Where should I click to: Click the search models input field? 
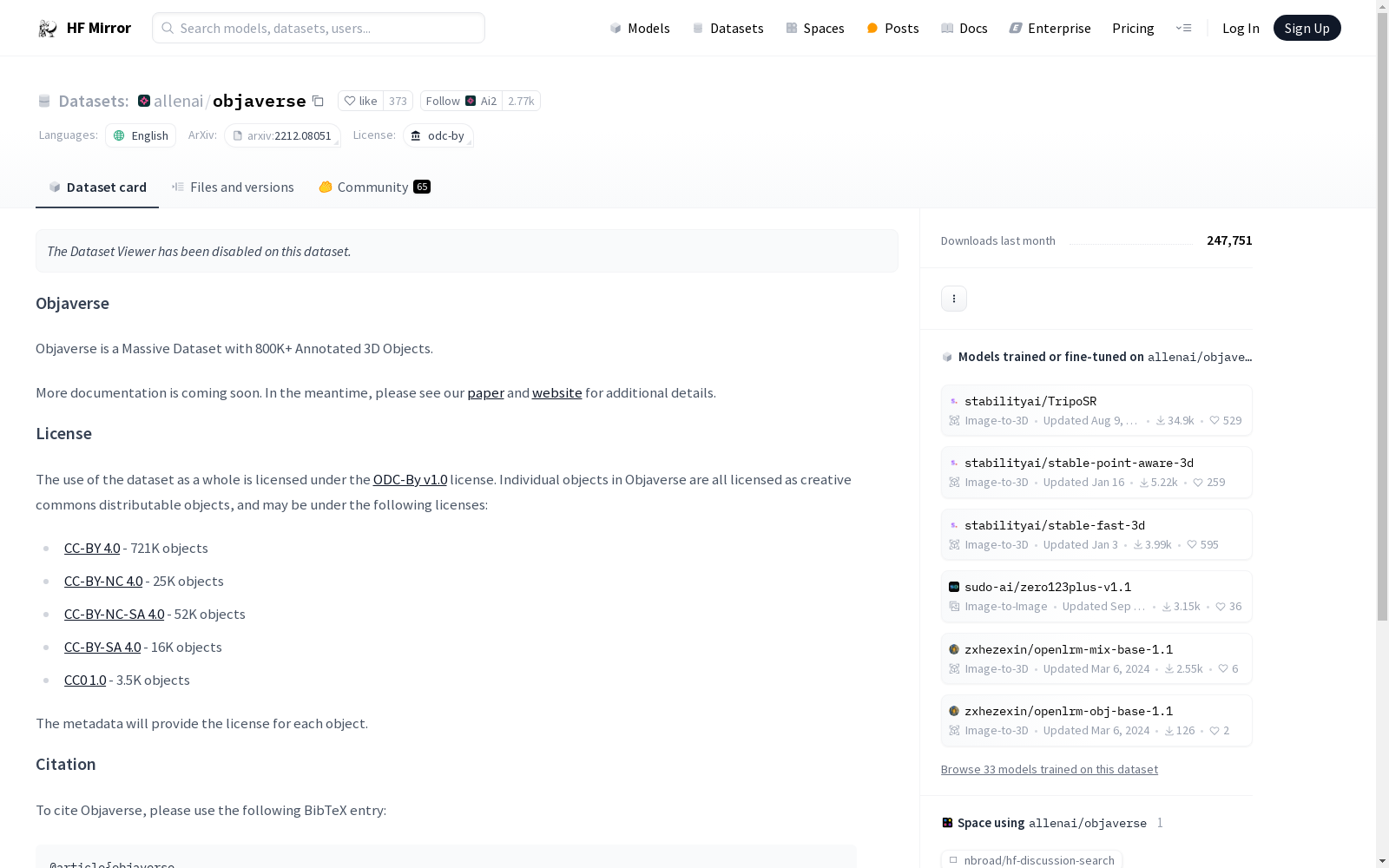319,29
